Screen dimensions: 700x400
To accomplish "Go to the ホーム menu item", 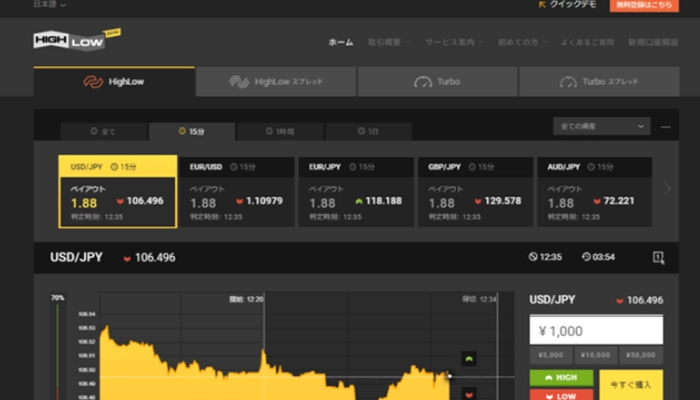I will coord(341,42).
